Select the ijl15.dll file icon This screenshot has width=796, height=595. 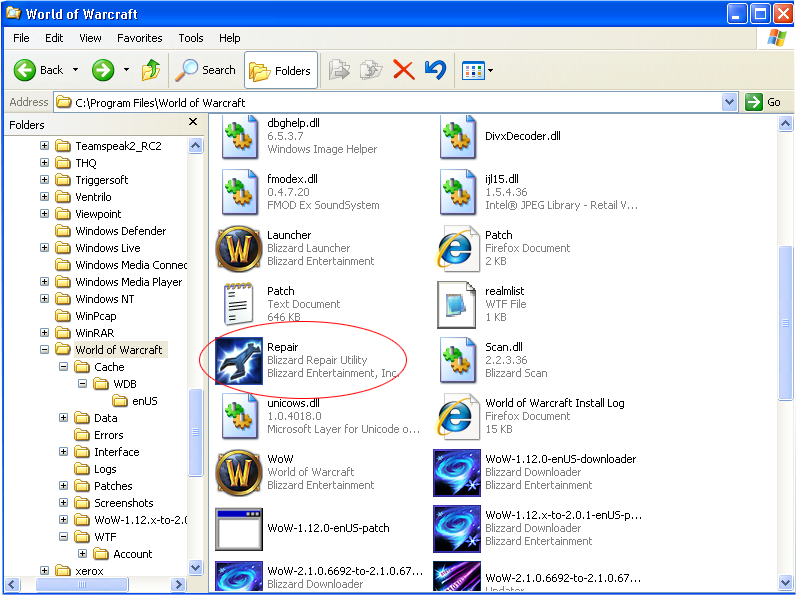click(458, 193)
